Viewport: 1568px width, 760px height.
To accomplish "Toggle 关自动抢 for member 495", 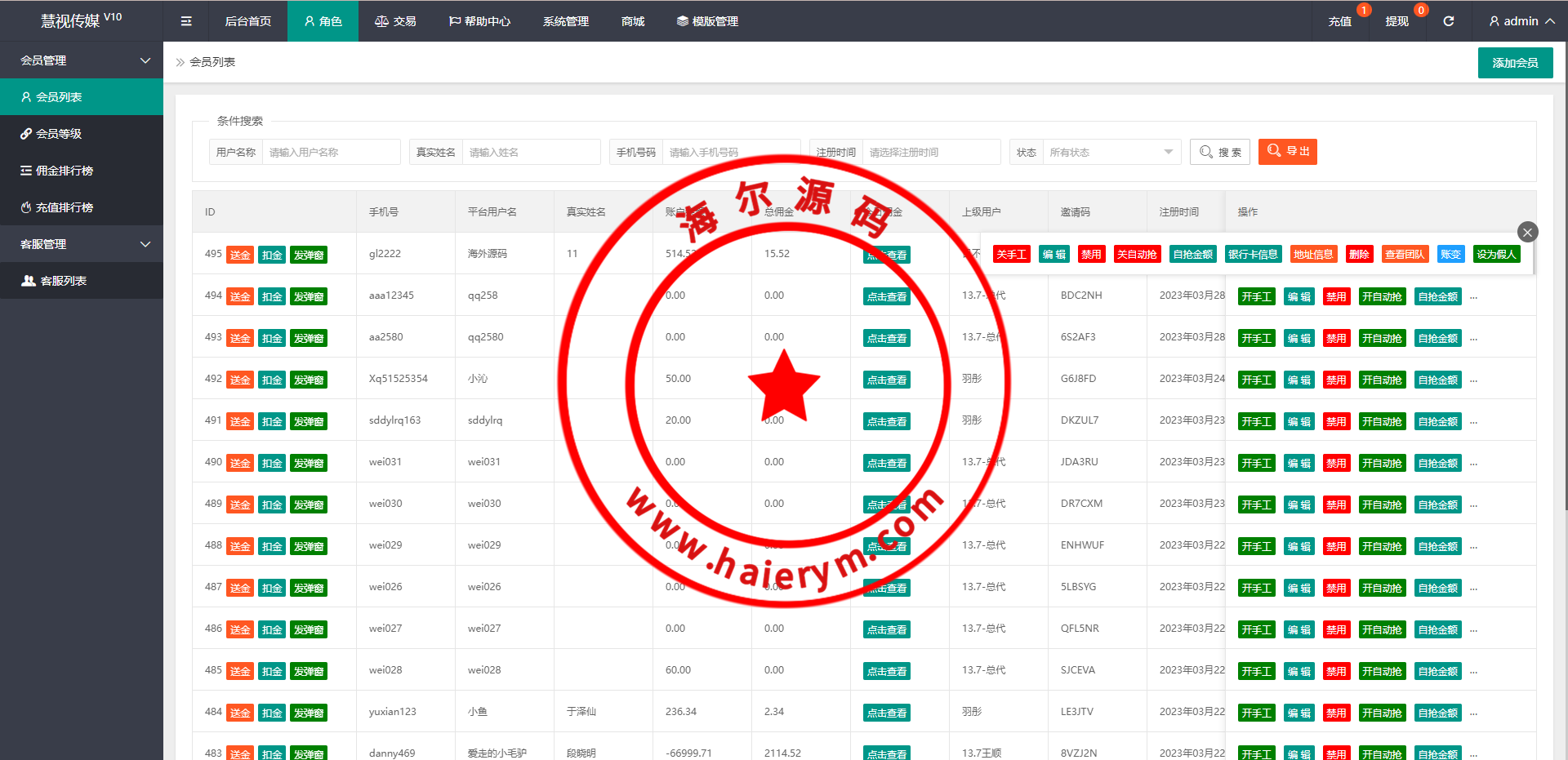I will (x=1136, y=255).
